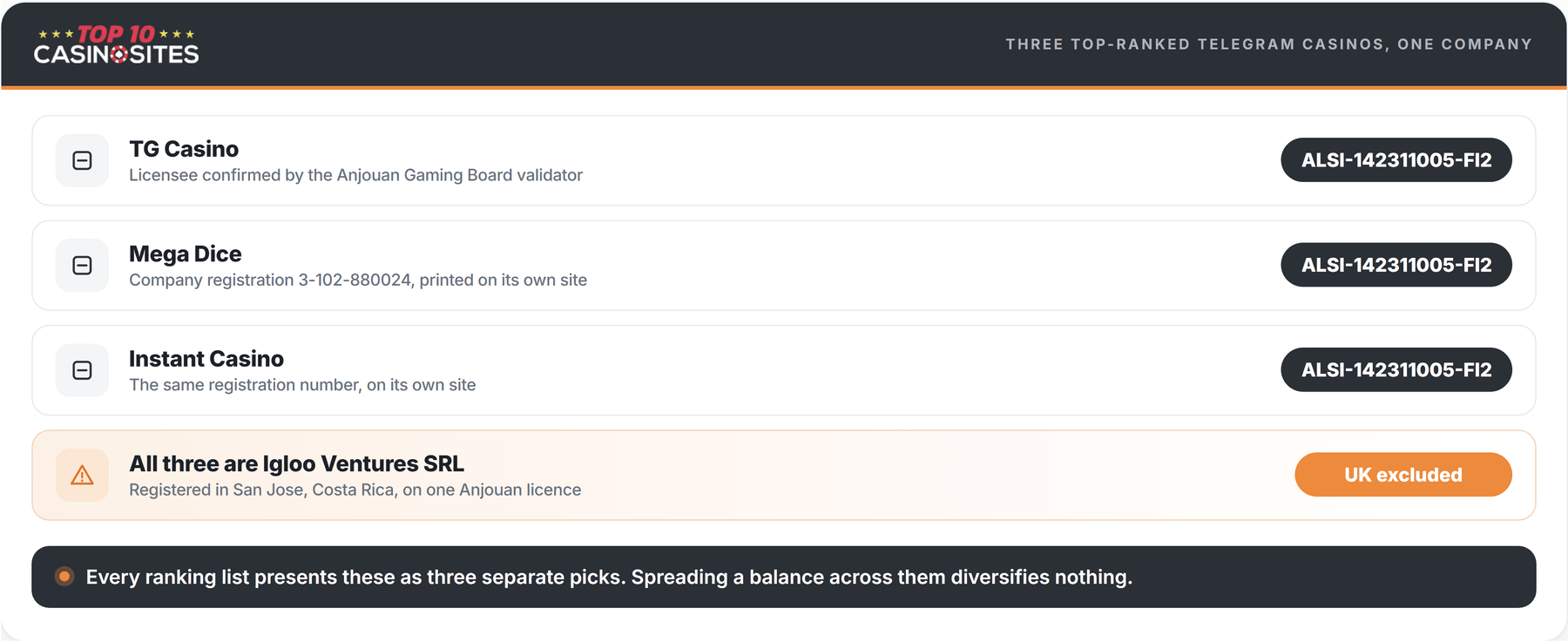Screen dimensions: 1568x642
Task: Select the Mega Dice heading
Action: point(186,253)
